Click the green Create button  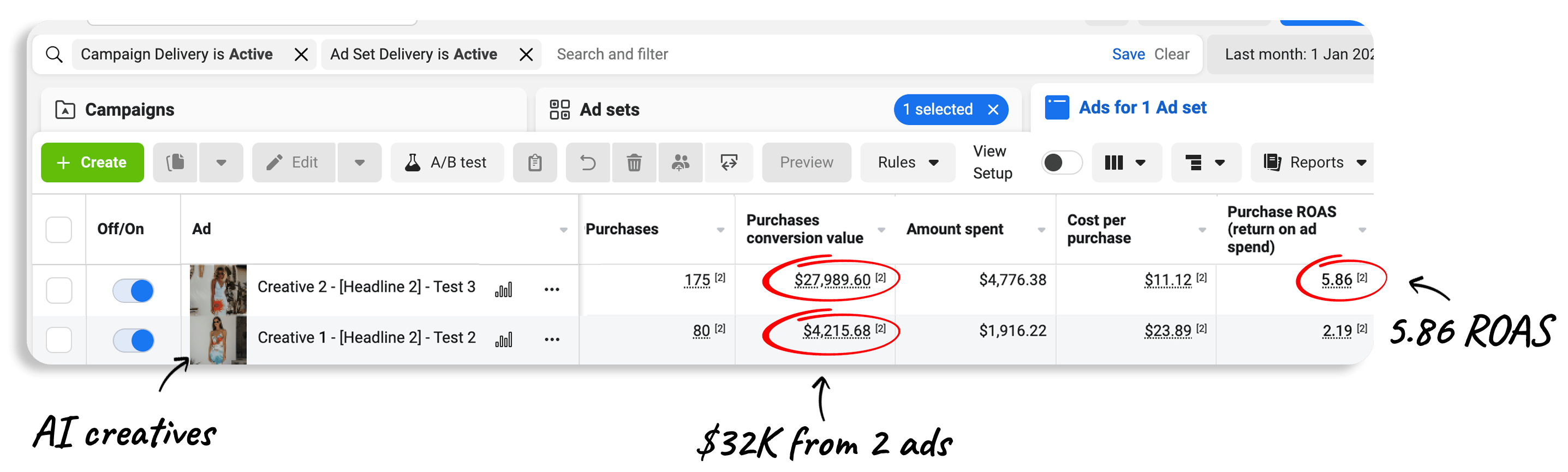point(93,163)
